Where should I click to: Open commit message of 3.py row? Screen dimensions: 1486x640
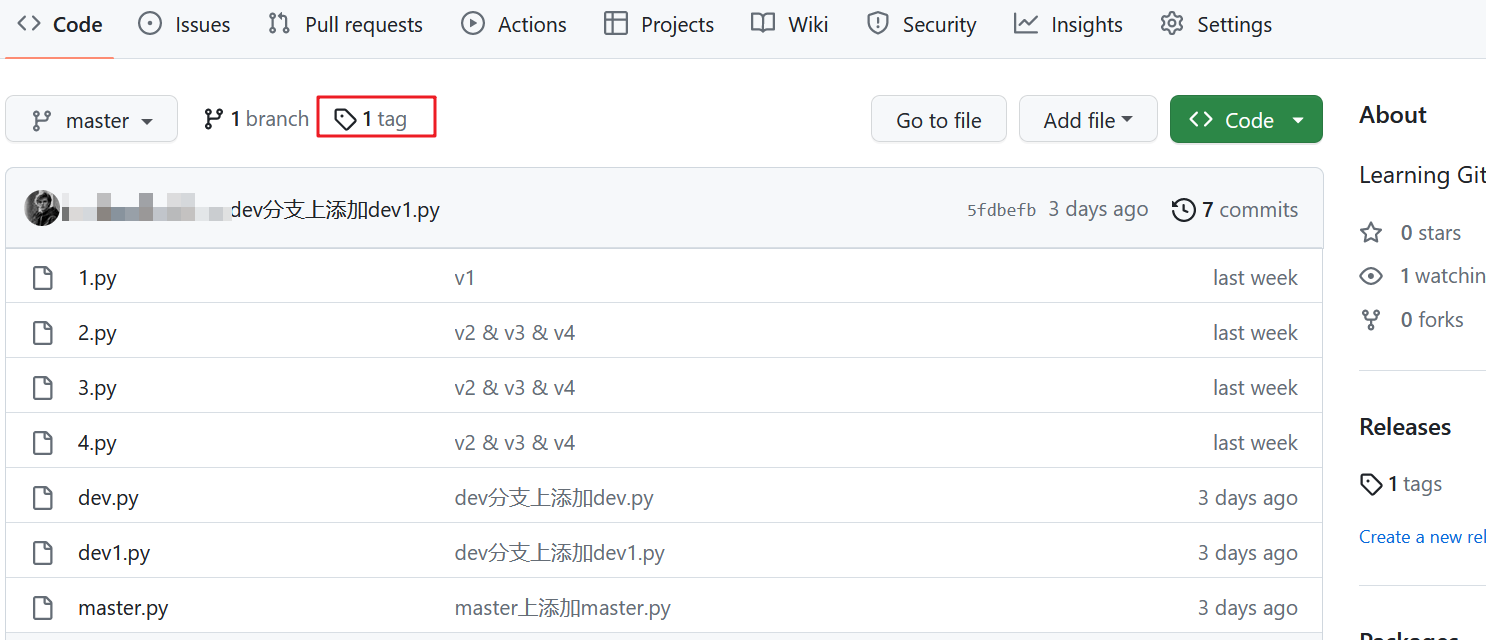(515, 388)
